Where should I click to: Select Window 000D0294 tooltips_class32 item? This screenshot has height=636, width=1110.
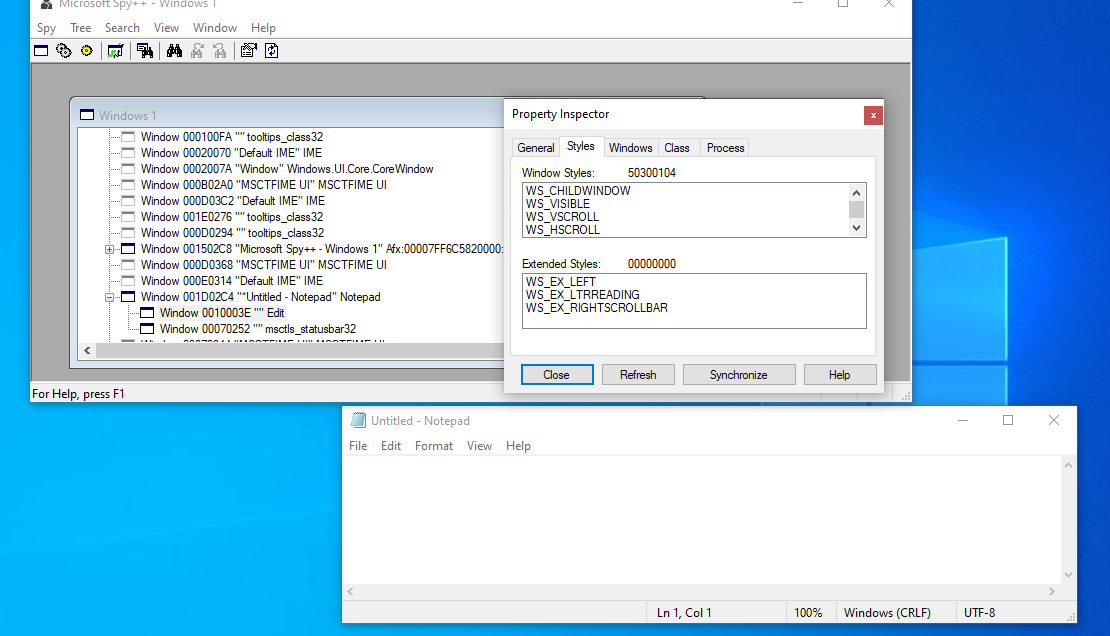pos(232,233)
